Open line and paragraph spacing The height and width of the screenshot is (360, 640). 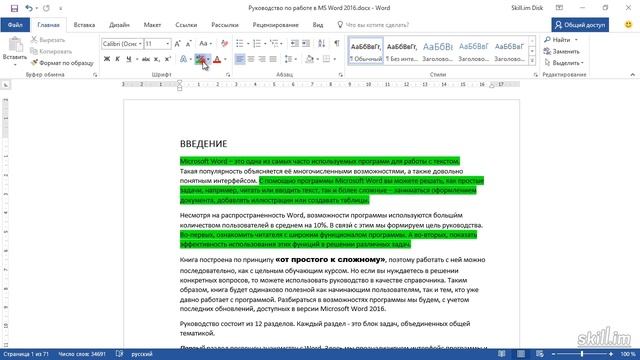[288, 60]
